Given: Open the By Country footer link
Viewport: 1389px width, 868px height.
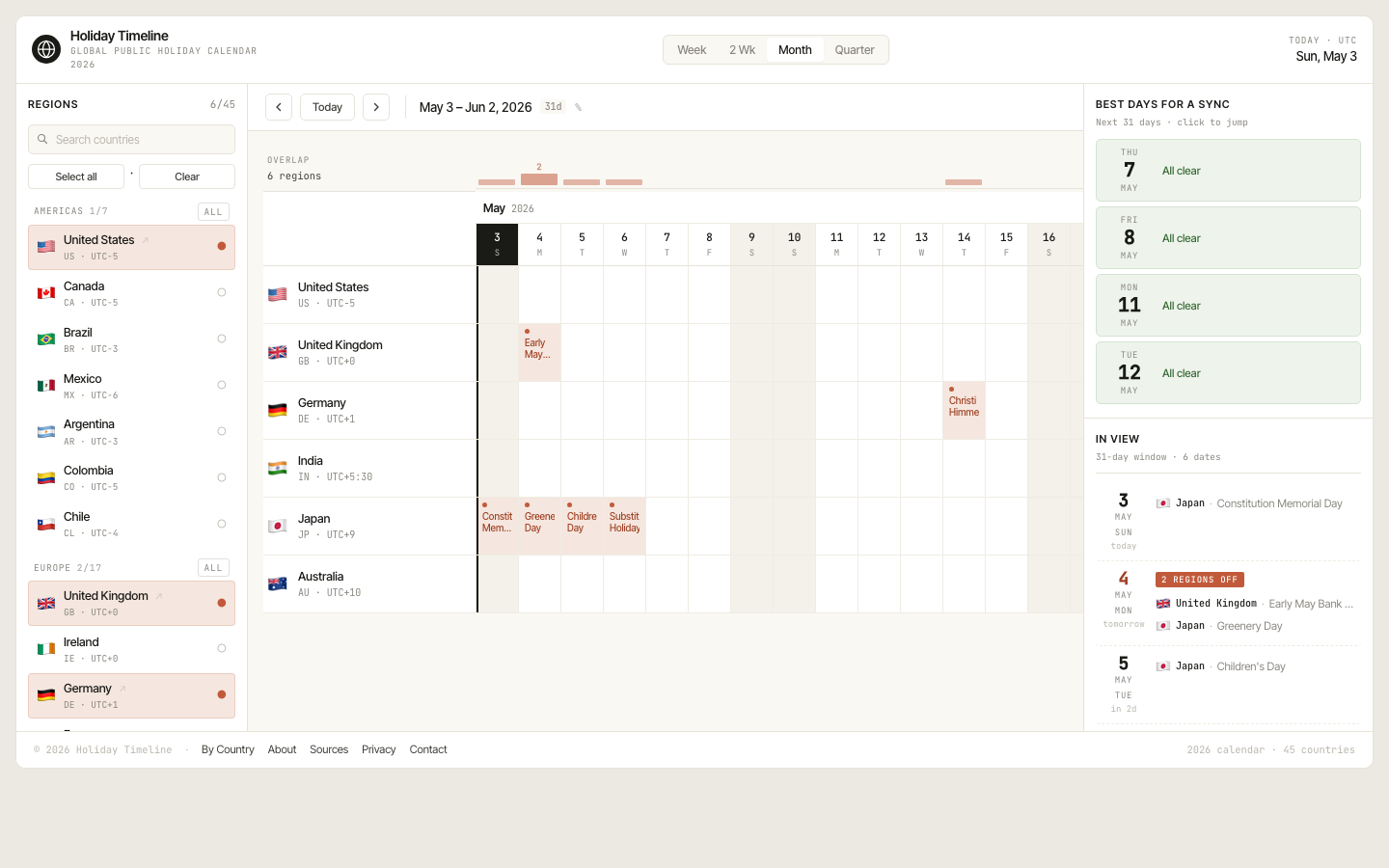Looking at the screenshot, I should pyautogui.click(x=228, y=749).
